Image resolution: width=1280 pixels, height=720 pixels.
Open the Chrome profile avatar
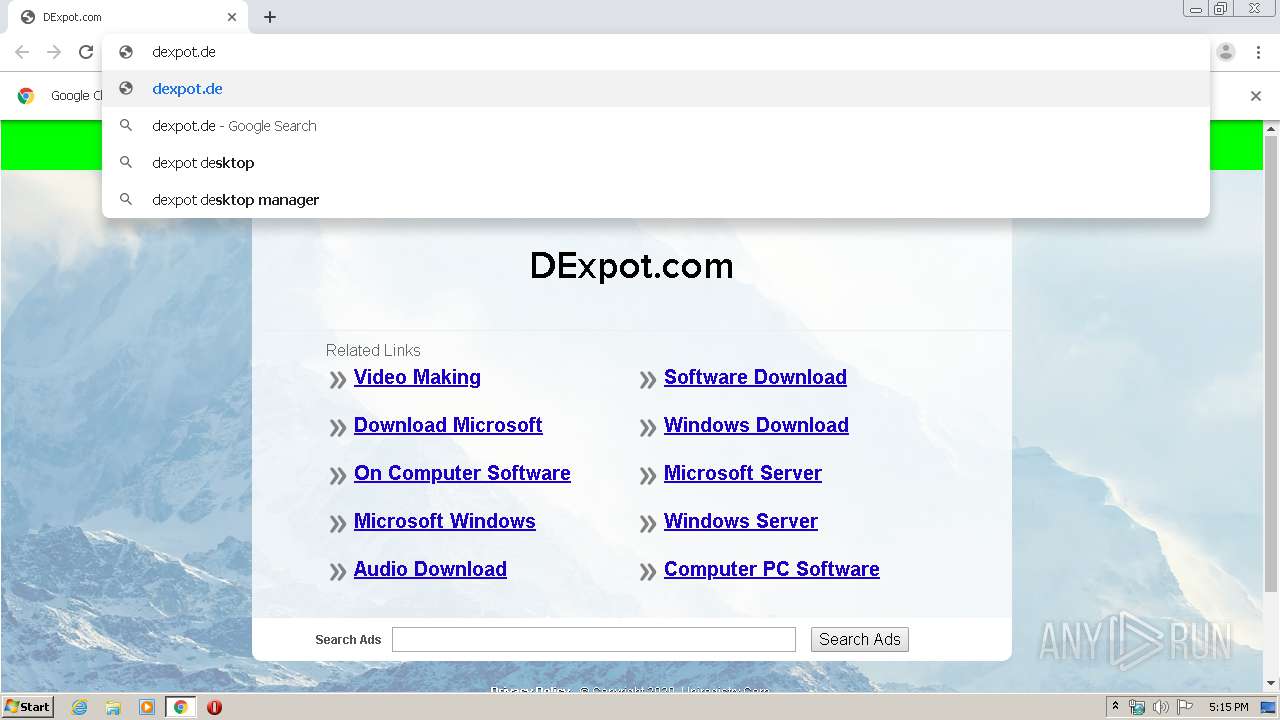(x=1226, y=52)
